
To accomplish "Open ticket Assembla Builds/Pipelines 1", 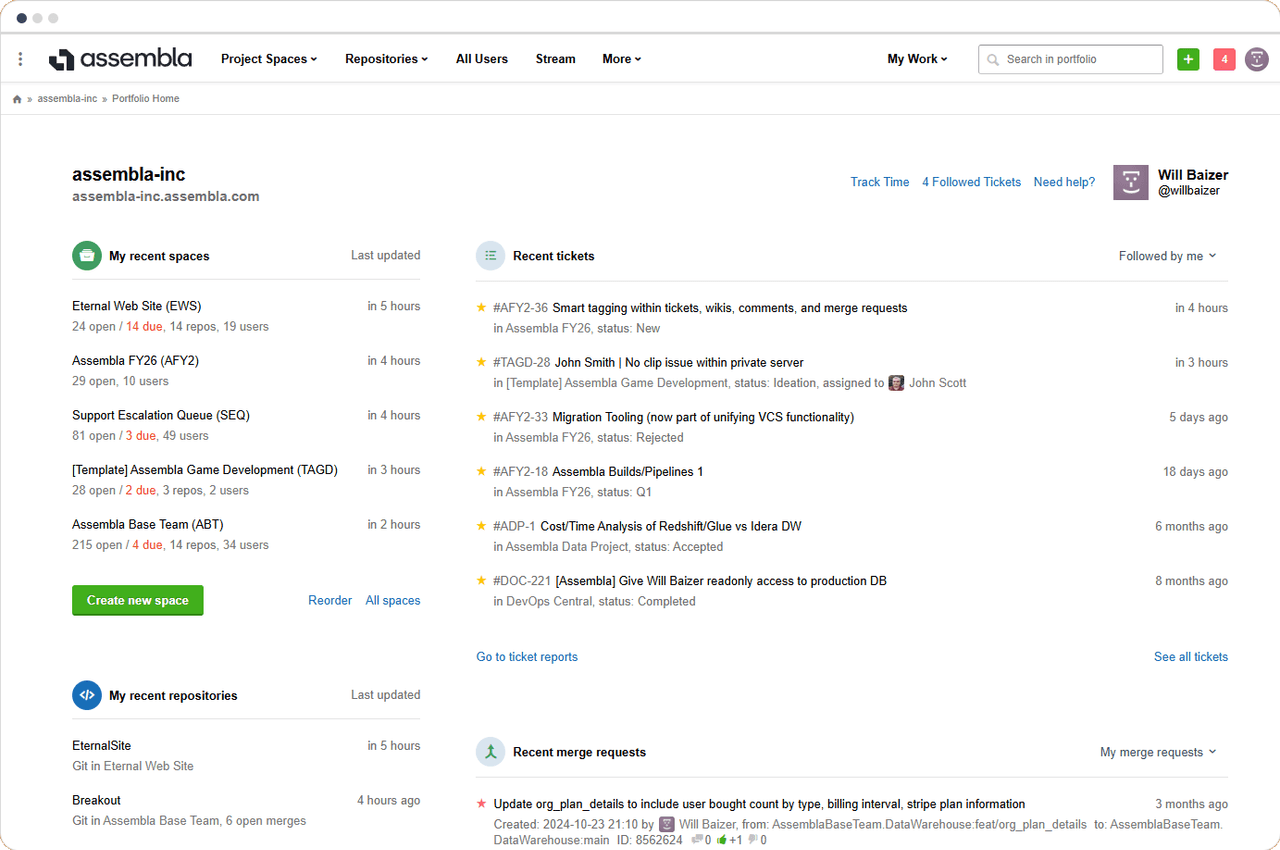I will coord(628,472).
